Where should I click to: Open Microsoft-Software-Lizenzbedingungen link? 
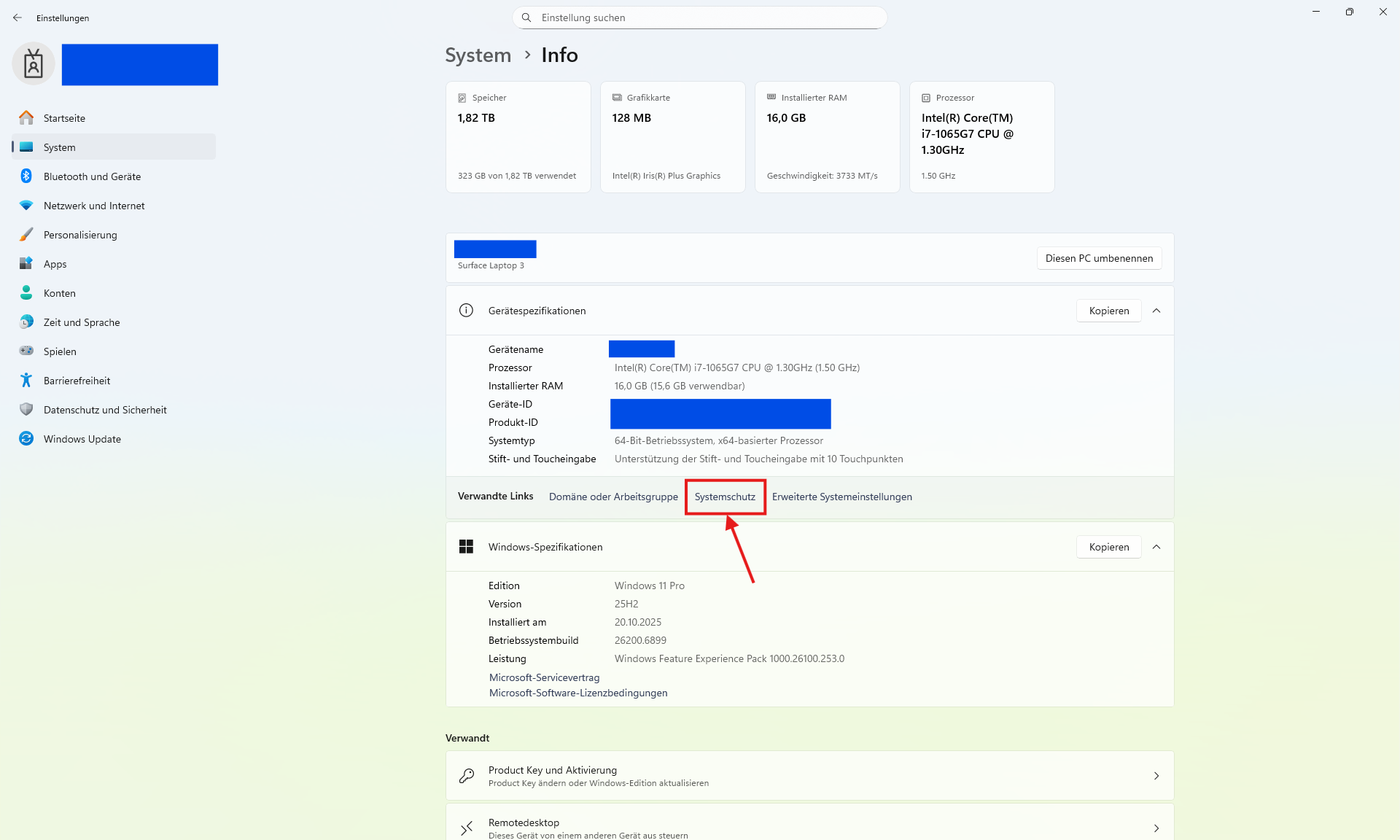click(578, 693)
